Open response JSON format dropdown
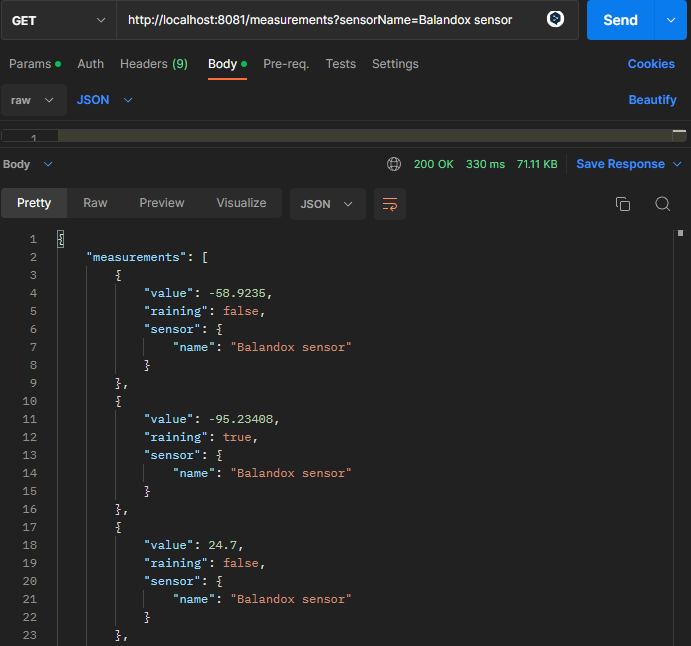The image size is (691, 646). pyautogui.click(x=327, y=204)
